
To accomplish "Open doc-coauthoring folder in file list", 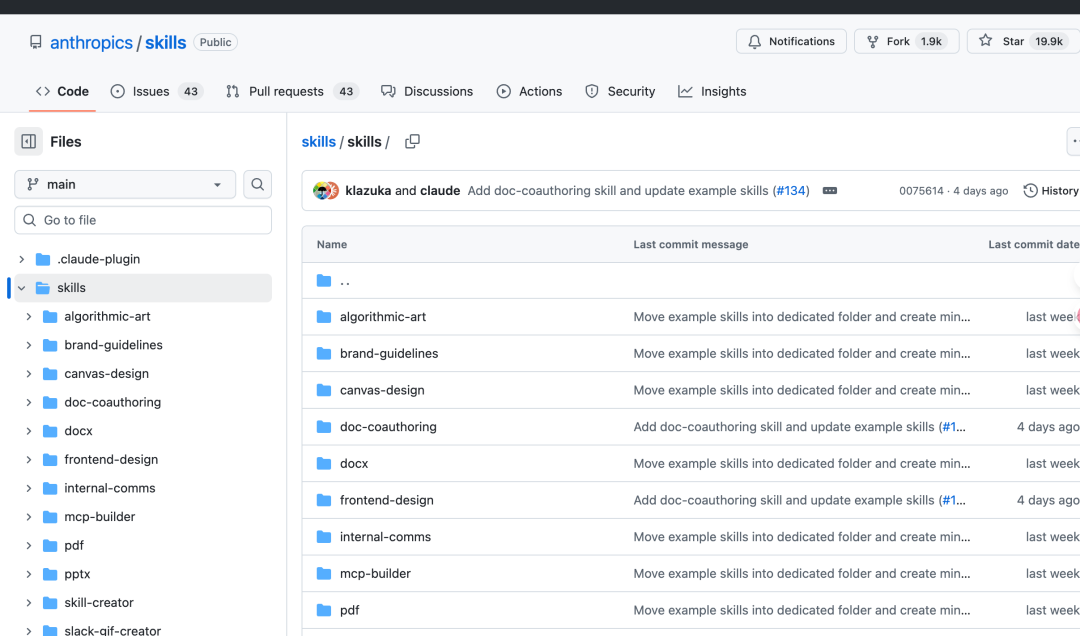I will click(x=388, y=427).
